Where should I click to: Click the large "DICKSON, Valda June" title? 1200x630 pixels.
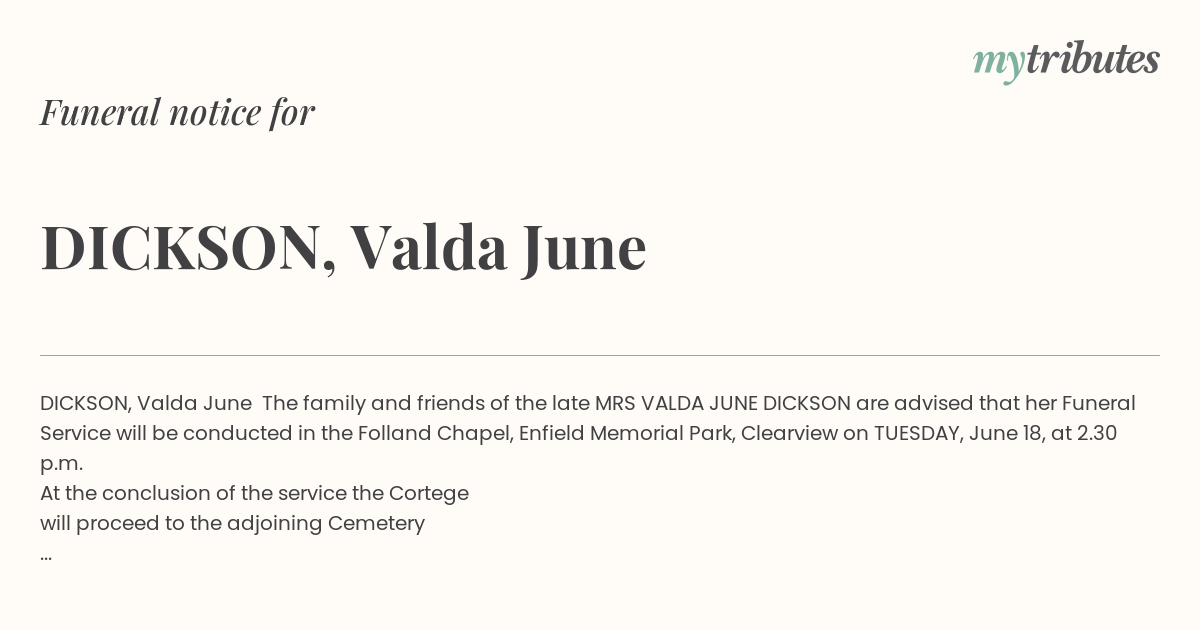click(x=343, y=247)
